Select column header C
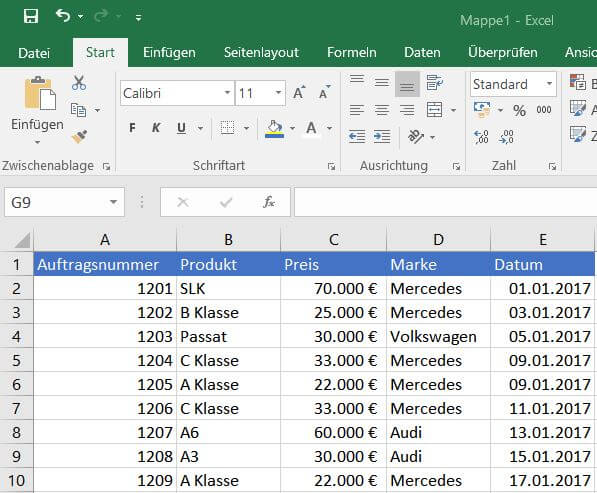 point(334,240)
